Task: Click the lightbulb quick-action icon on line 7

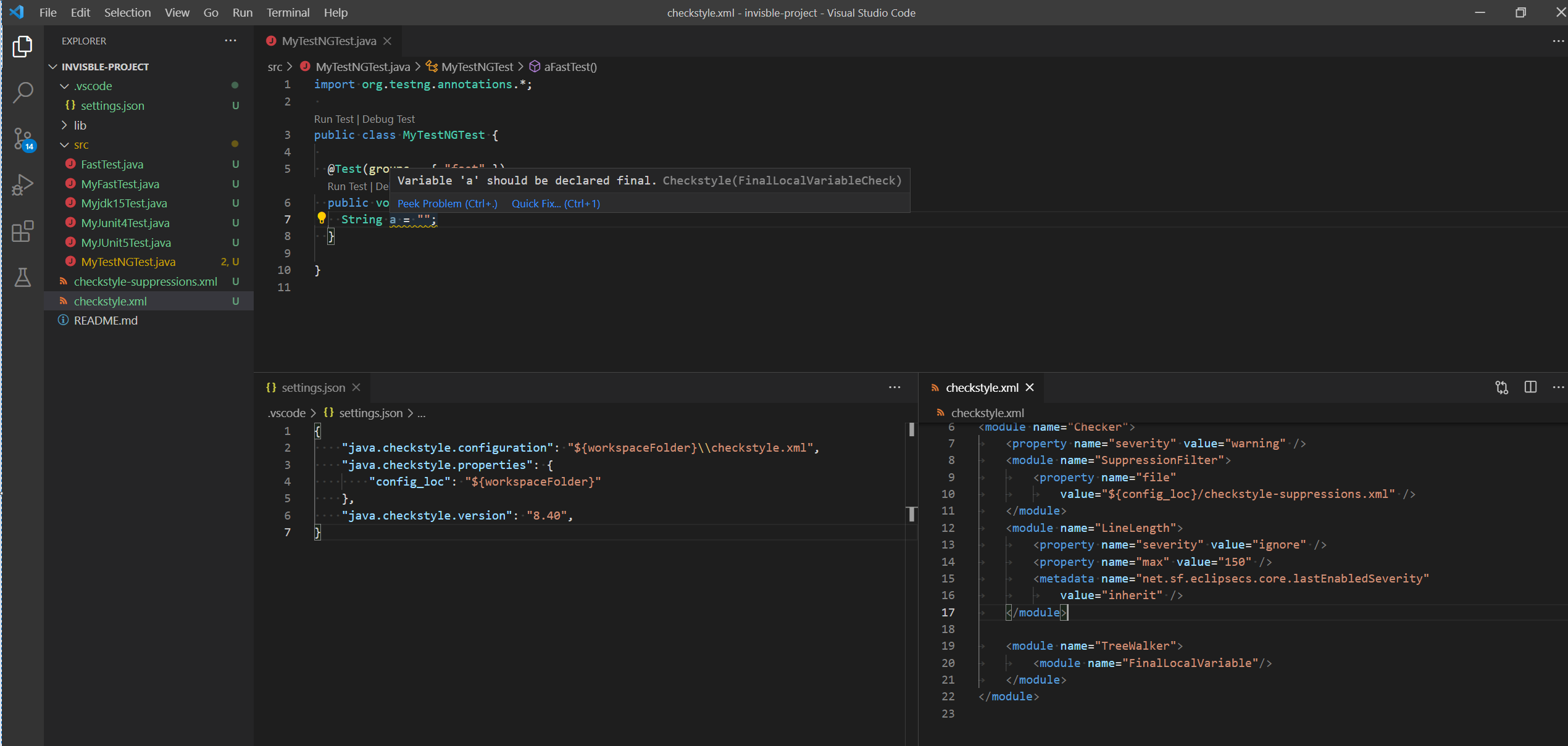Action: click(322, 218)
